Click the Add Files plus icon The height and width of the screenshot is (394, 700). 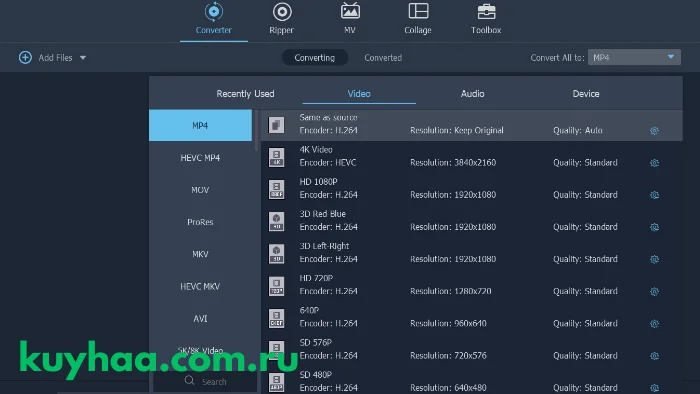[25, 58]
